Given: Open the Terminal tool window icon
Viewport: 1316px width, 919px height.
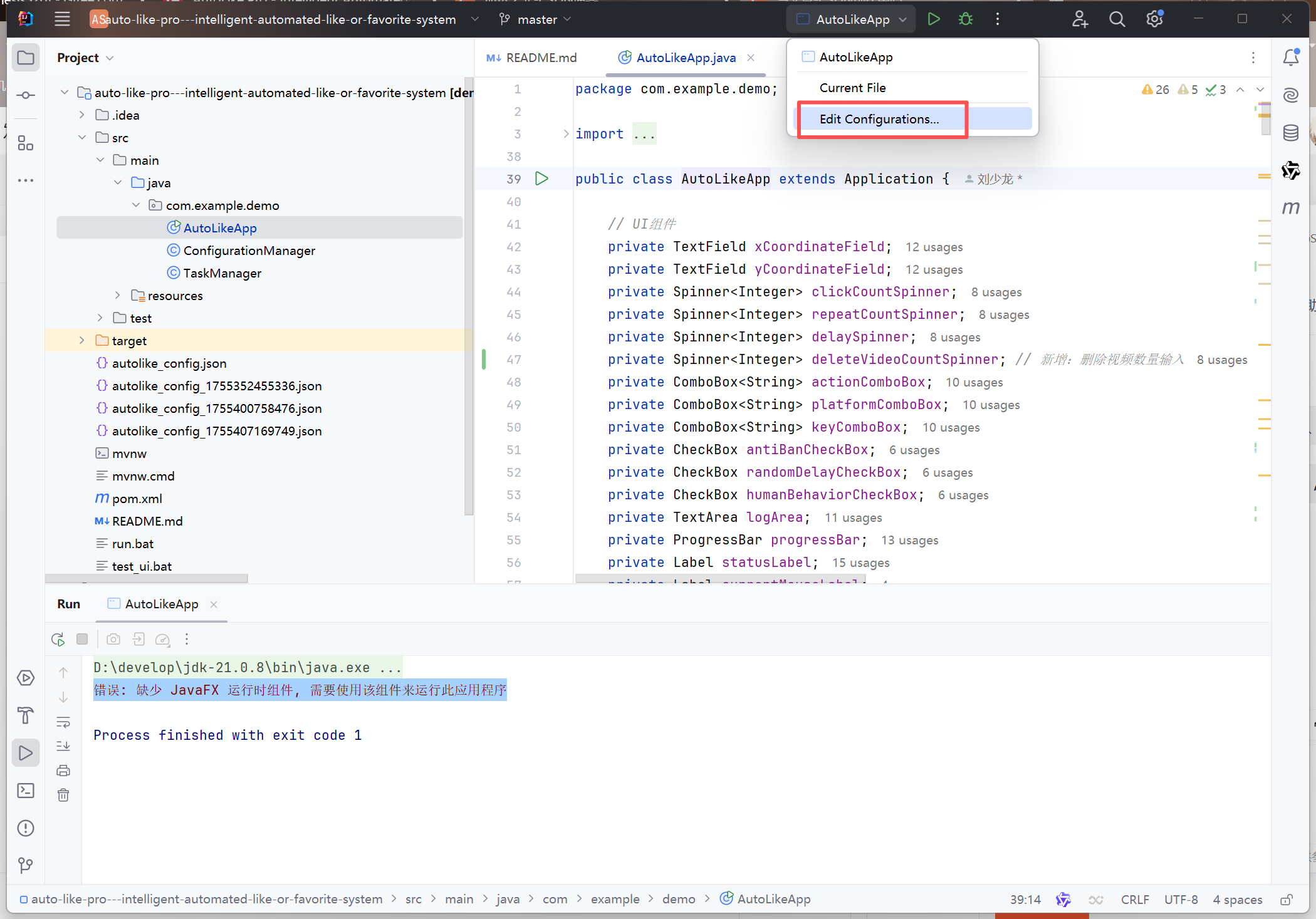Looking at the screenshot, I should point(26,791).
